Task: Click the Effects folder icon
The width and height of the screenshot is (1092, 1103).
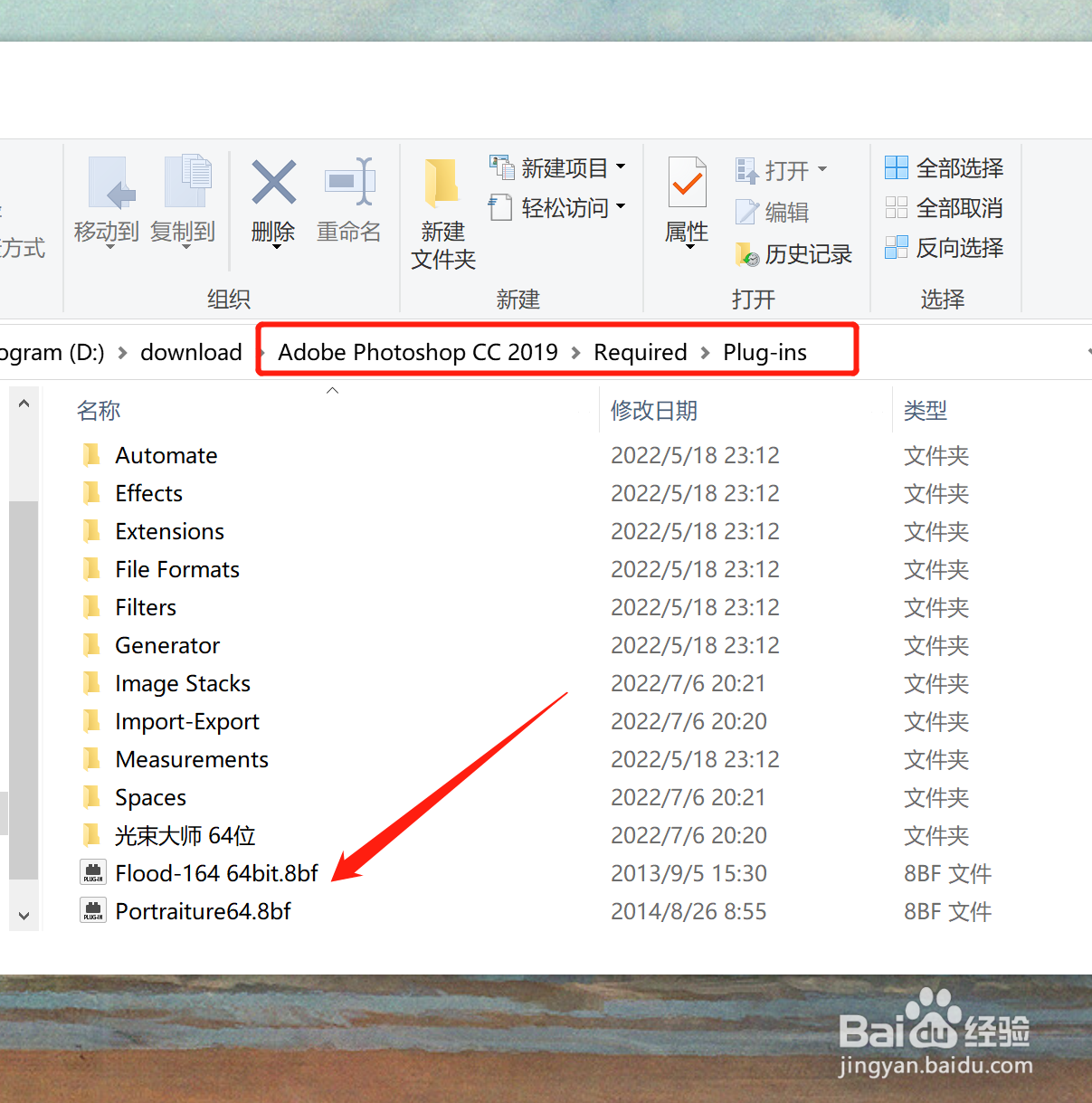Action: 91,493
